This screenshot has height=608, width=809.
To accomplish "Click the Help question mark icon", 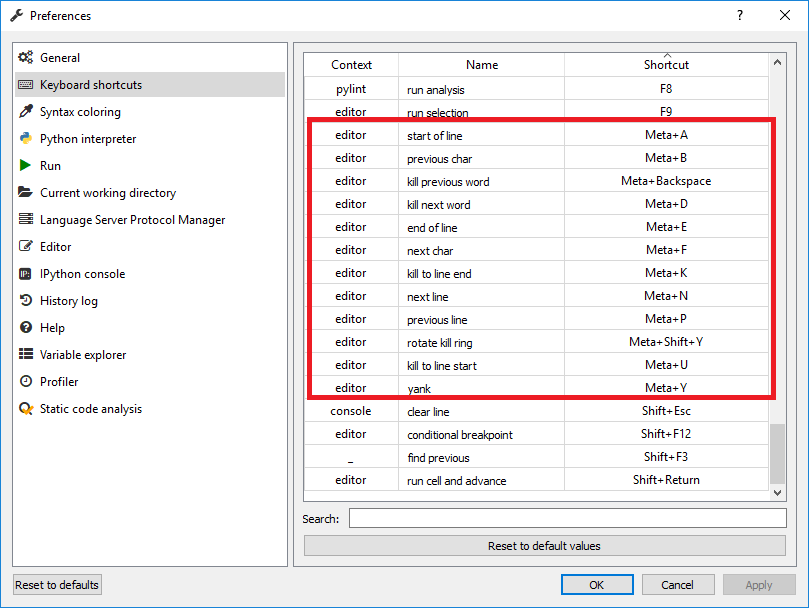I will point(26,327).
